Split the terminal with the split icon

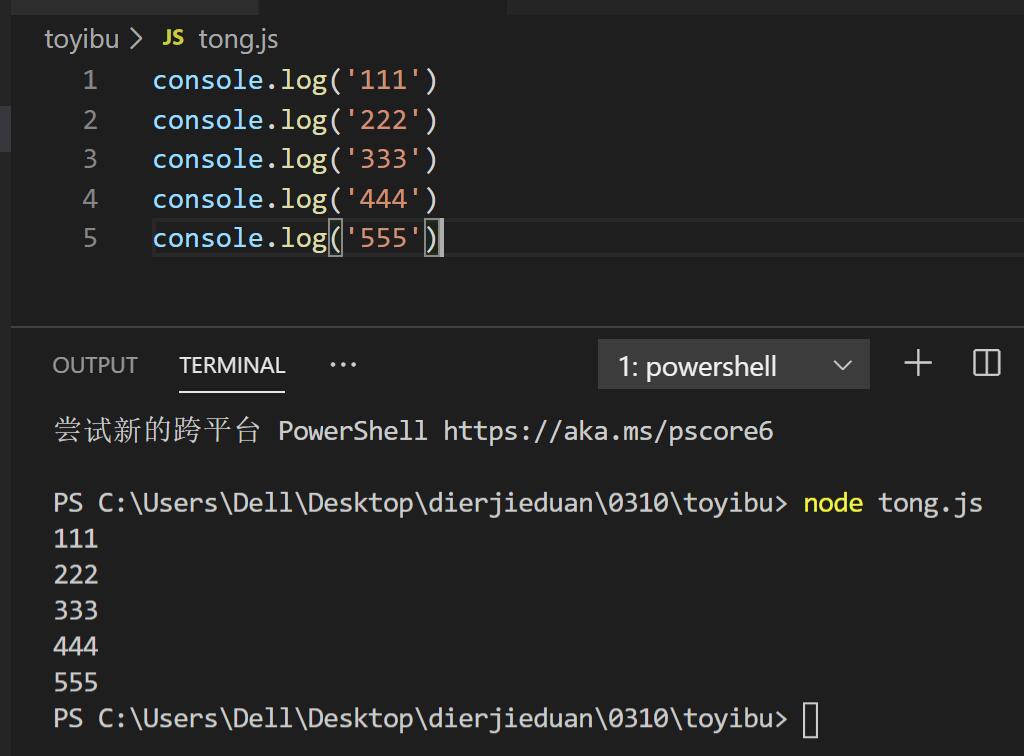[986, 363]
